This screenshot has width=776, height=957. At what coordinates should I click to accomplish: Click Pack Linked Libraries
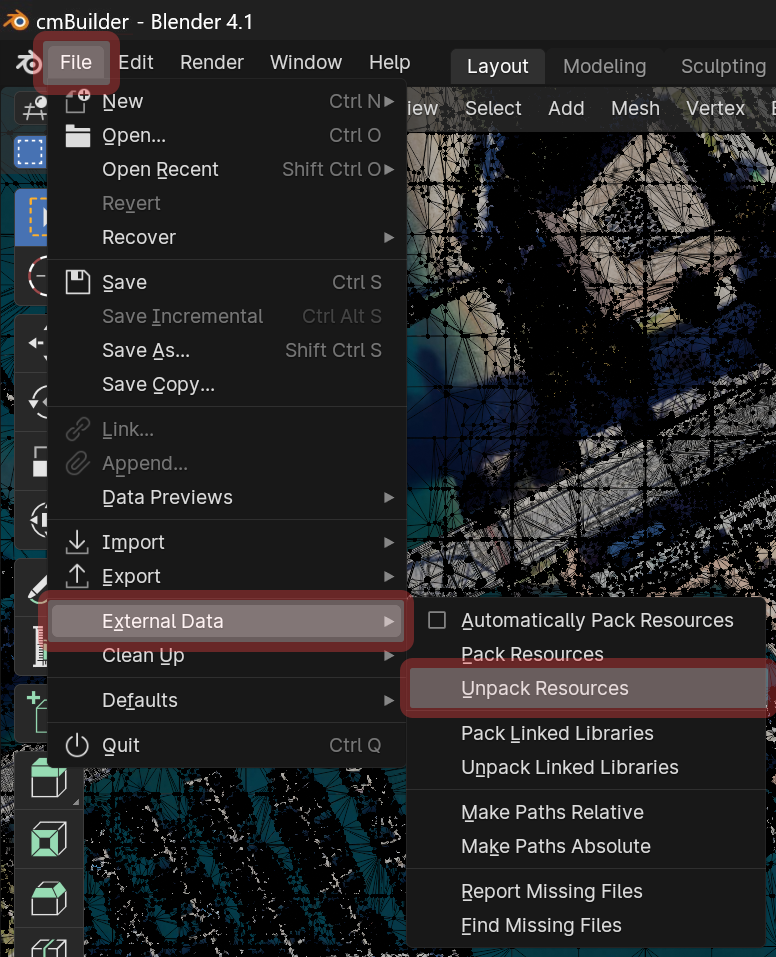[x=586, y=734]
